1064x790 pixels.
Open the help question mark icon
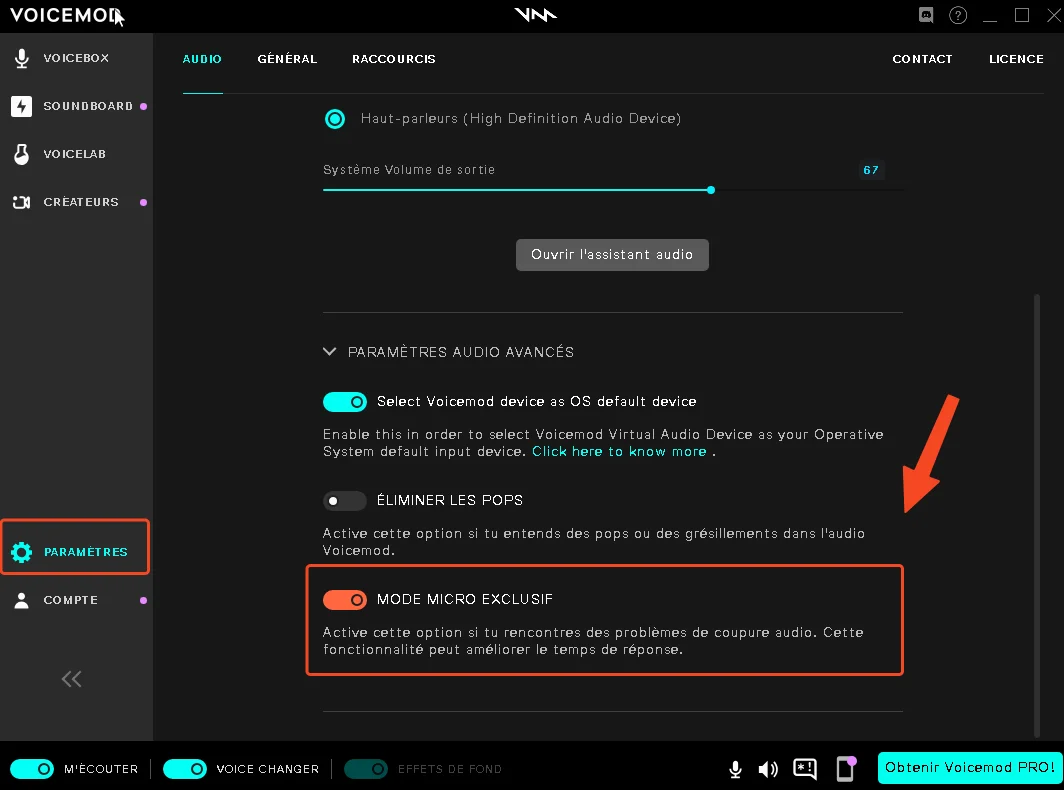point(957,15)
